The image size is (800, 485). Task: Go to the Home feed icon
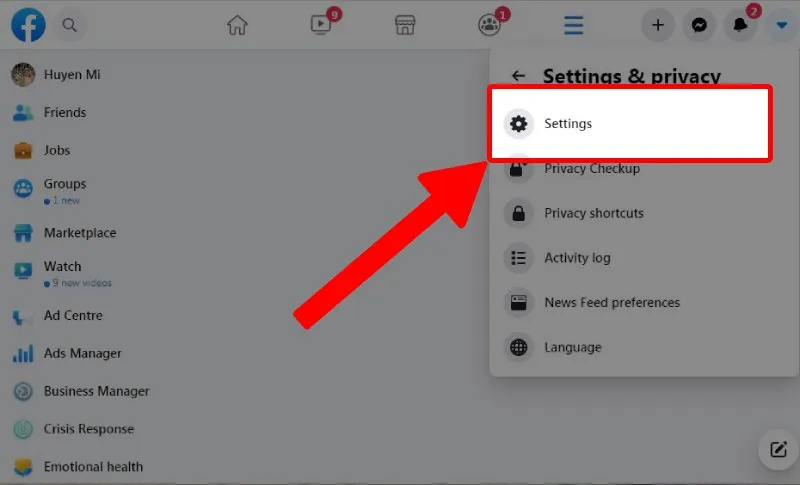pos(237,25)
